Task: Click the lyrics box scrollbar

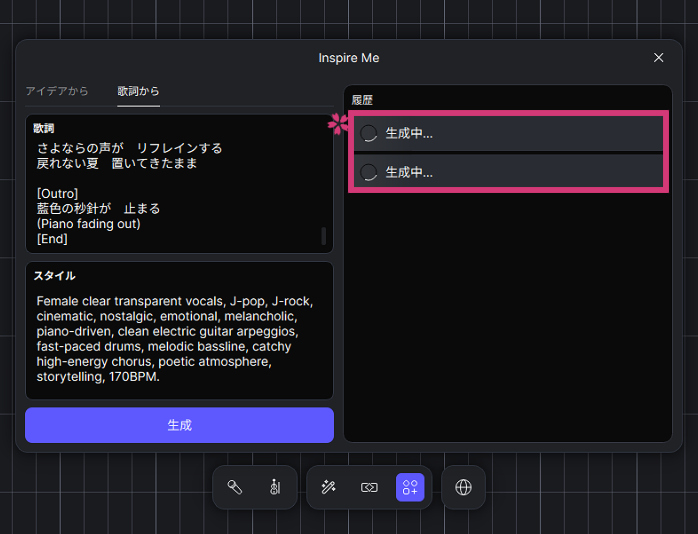Action: click(x=323, y=236)
